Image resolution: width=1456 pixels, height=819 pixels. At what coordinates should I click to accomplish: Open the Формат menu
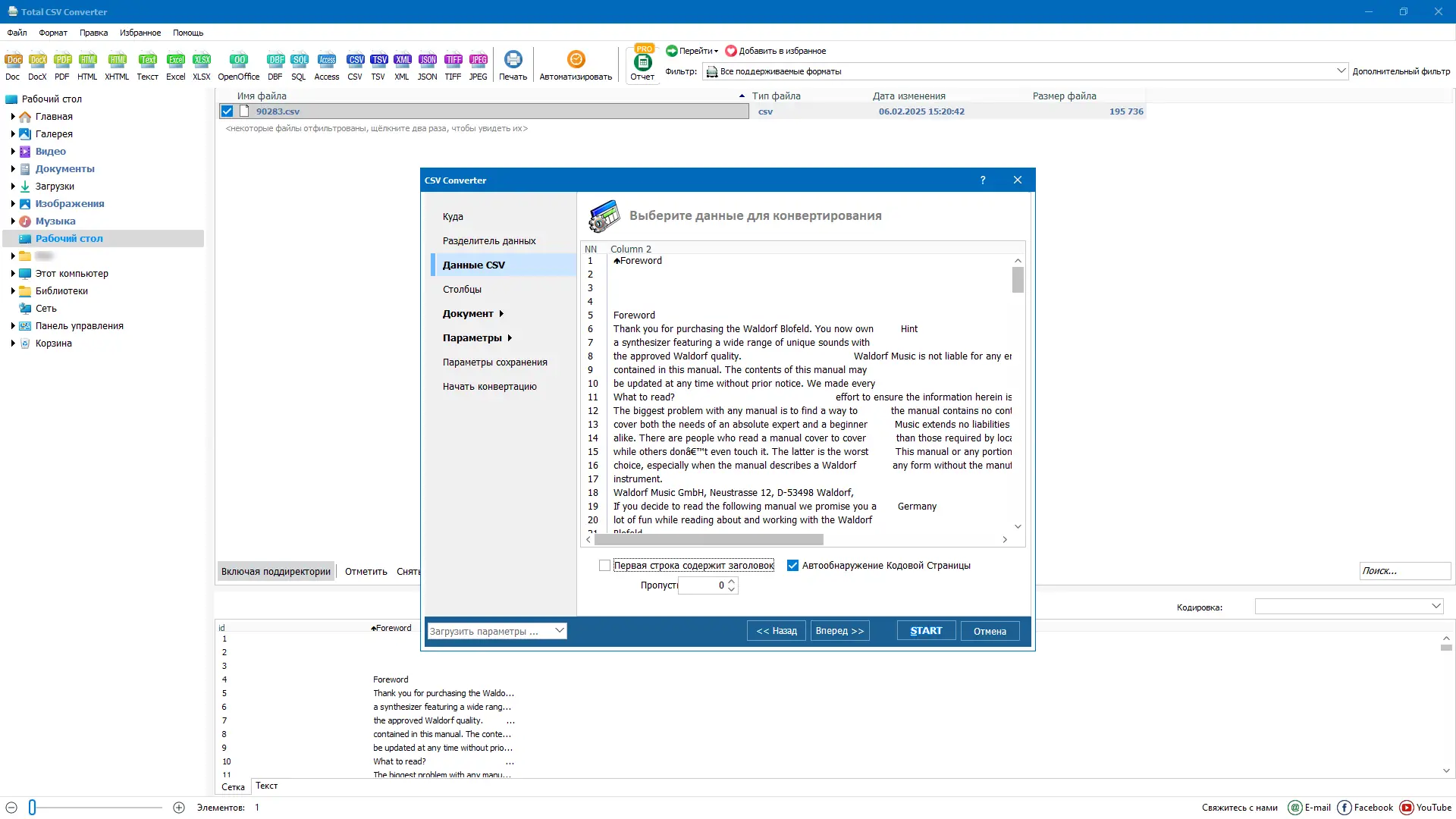coord(53,33)
